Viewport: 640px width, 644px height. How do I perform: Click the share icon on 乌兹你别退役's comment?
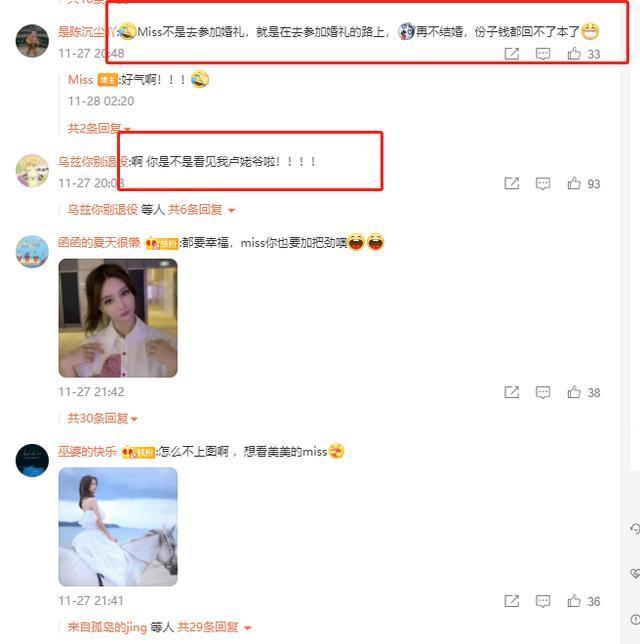tap(511, 183)
